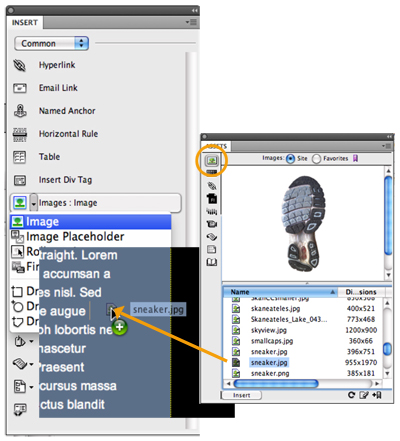Open the Images category in Assets panel
Image resolution: width=400 pixels, height=441 pixels.
click(x=212, y=161)
